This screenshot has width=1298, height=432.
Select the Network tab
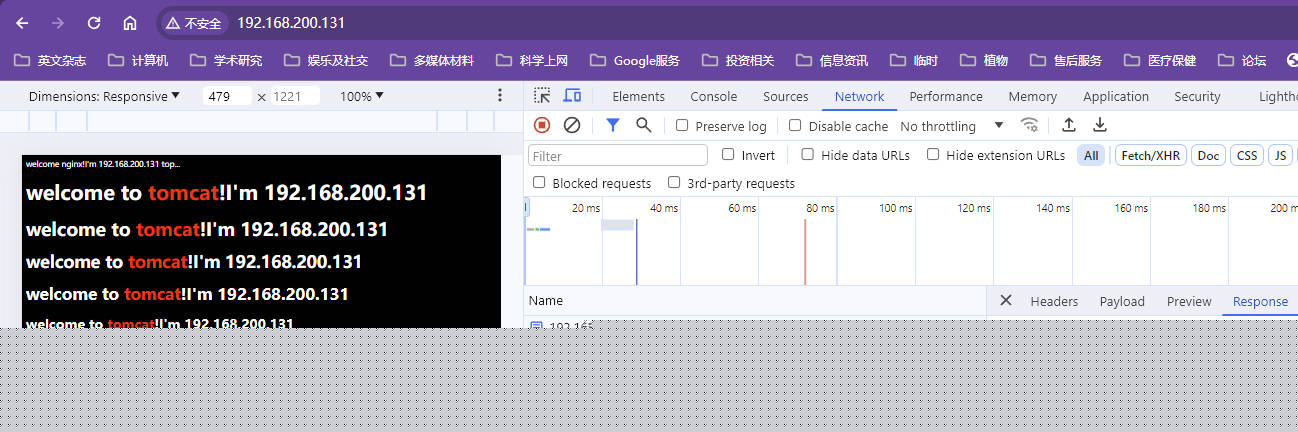tap(859, 96)
